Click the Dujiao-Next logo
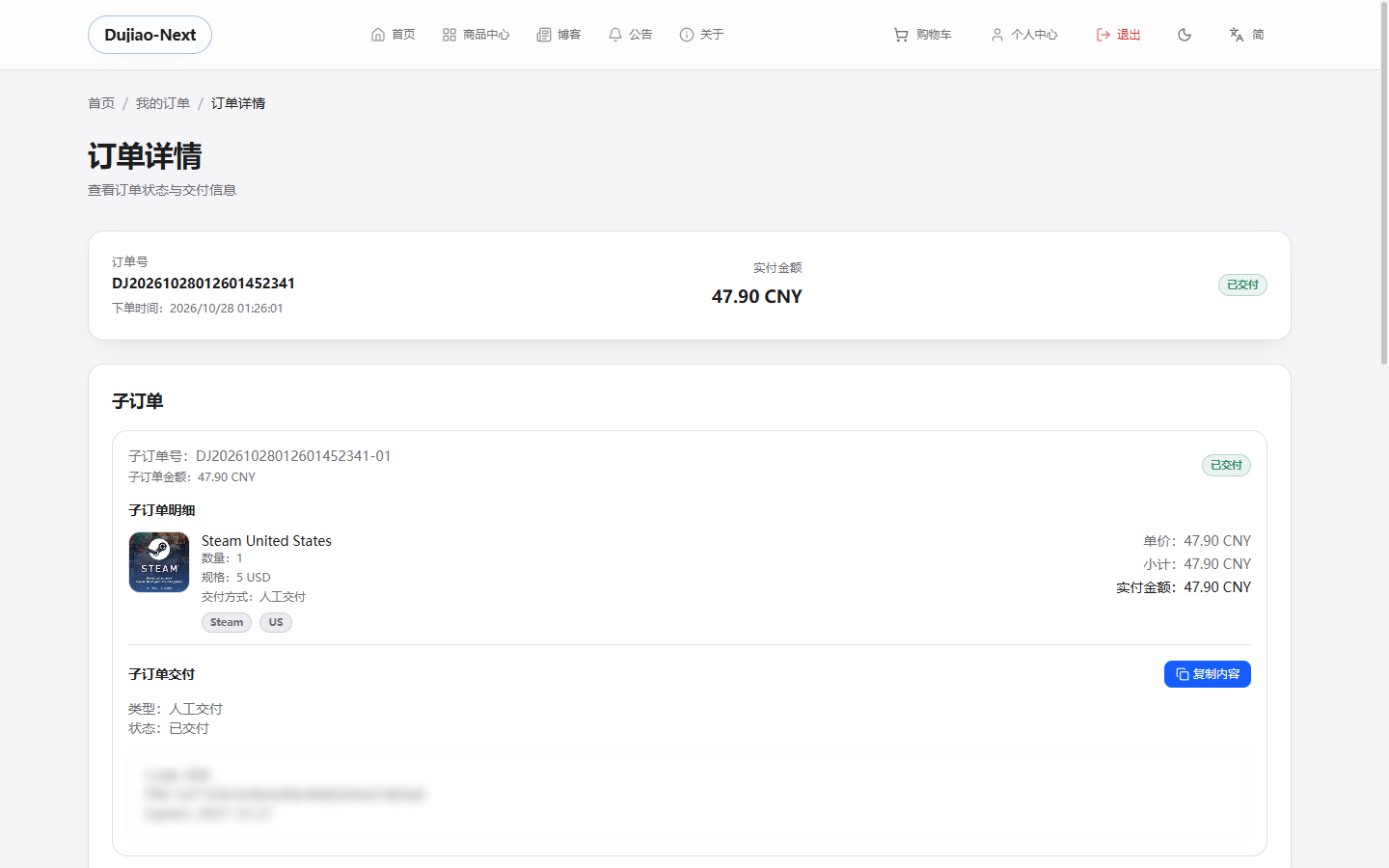Image resolution: width=1389 pixels, height=868 pixels. pyautogui.click(x=150, y=35)
